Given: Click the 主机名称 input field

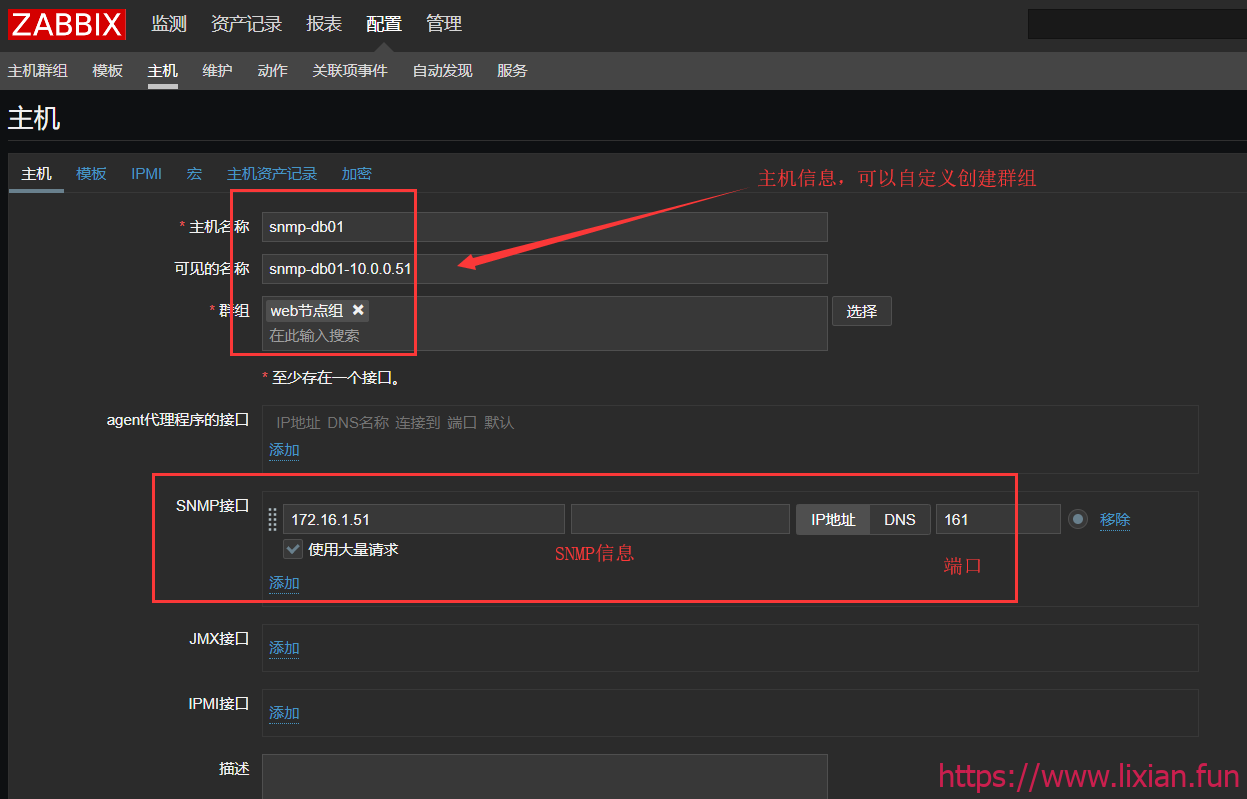Looking at the screenshot, I should tap(544, 227).
